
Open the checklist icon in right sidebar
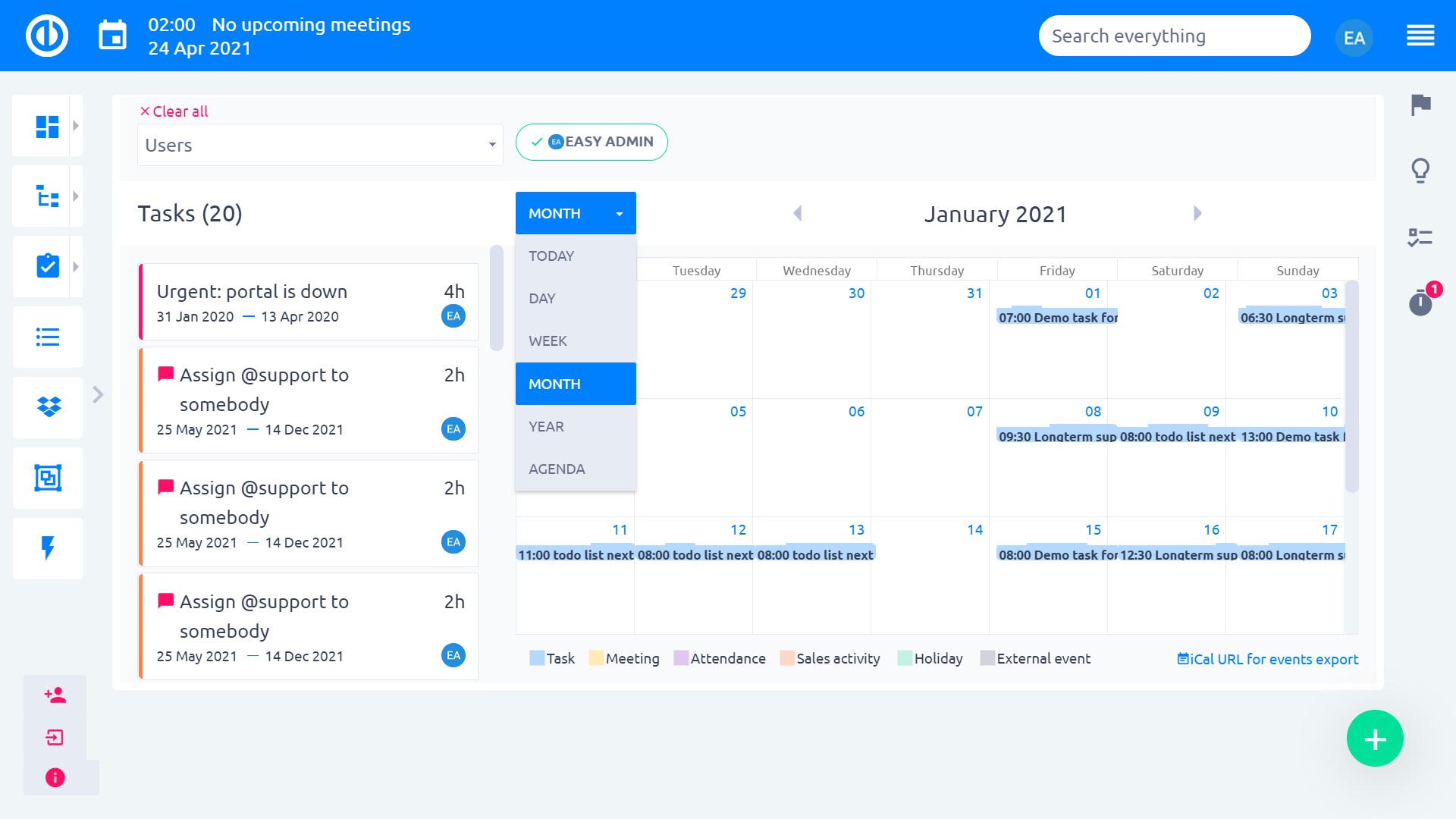(x=1420, y=237)
